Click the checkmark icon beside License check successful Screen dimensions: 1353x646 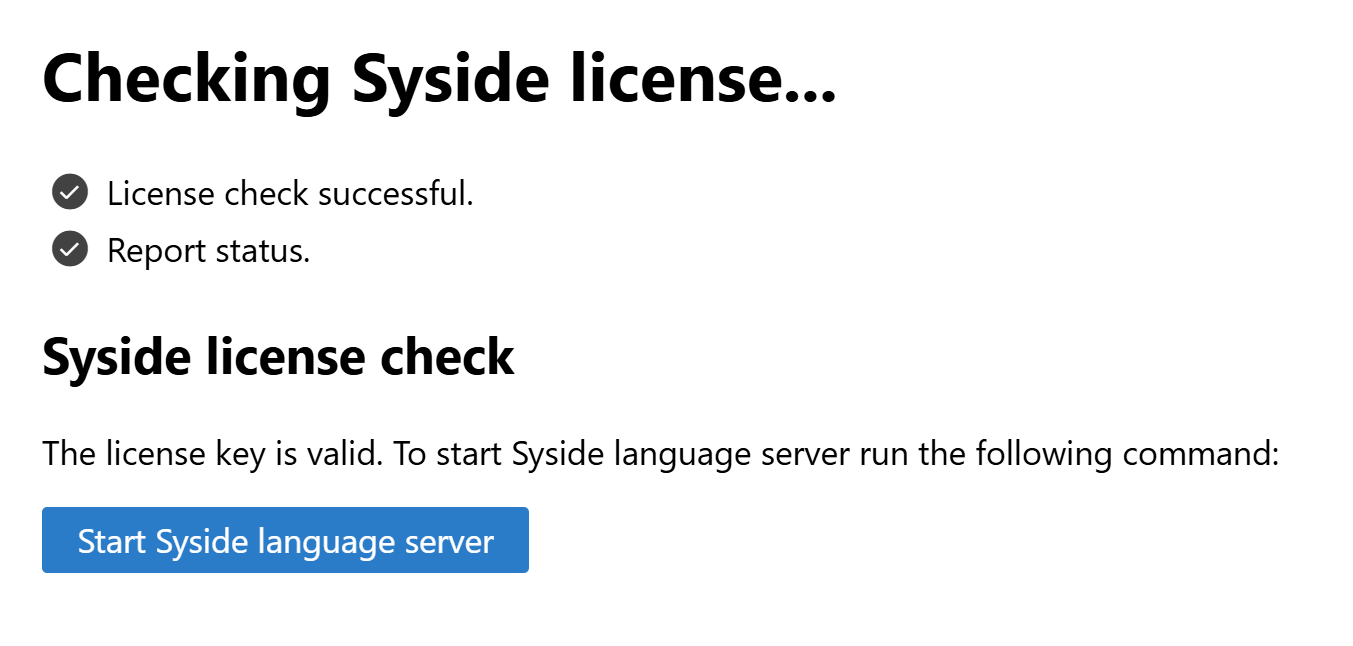(x=70, y=192)
